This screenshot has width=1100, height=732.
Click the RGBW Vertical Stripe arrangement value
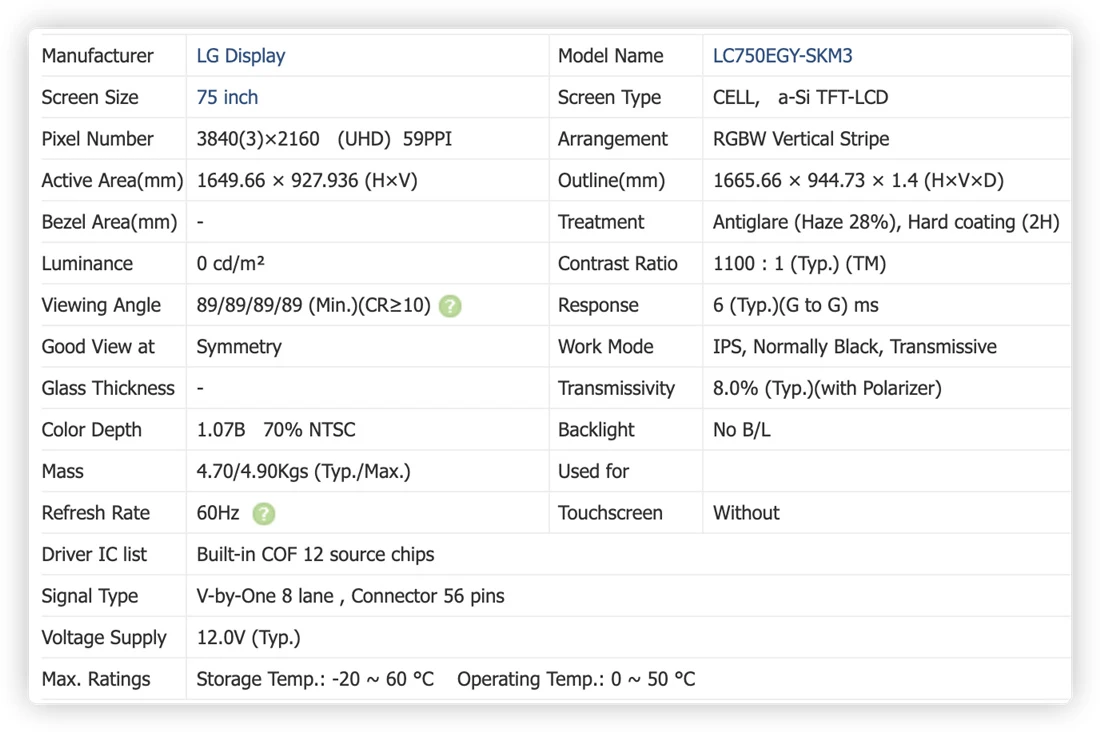click(x=800, y=139)
